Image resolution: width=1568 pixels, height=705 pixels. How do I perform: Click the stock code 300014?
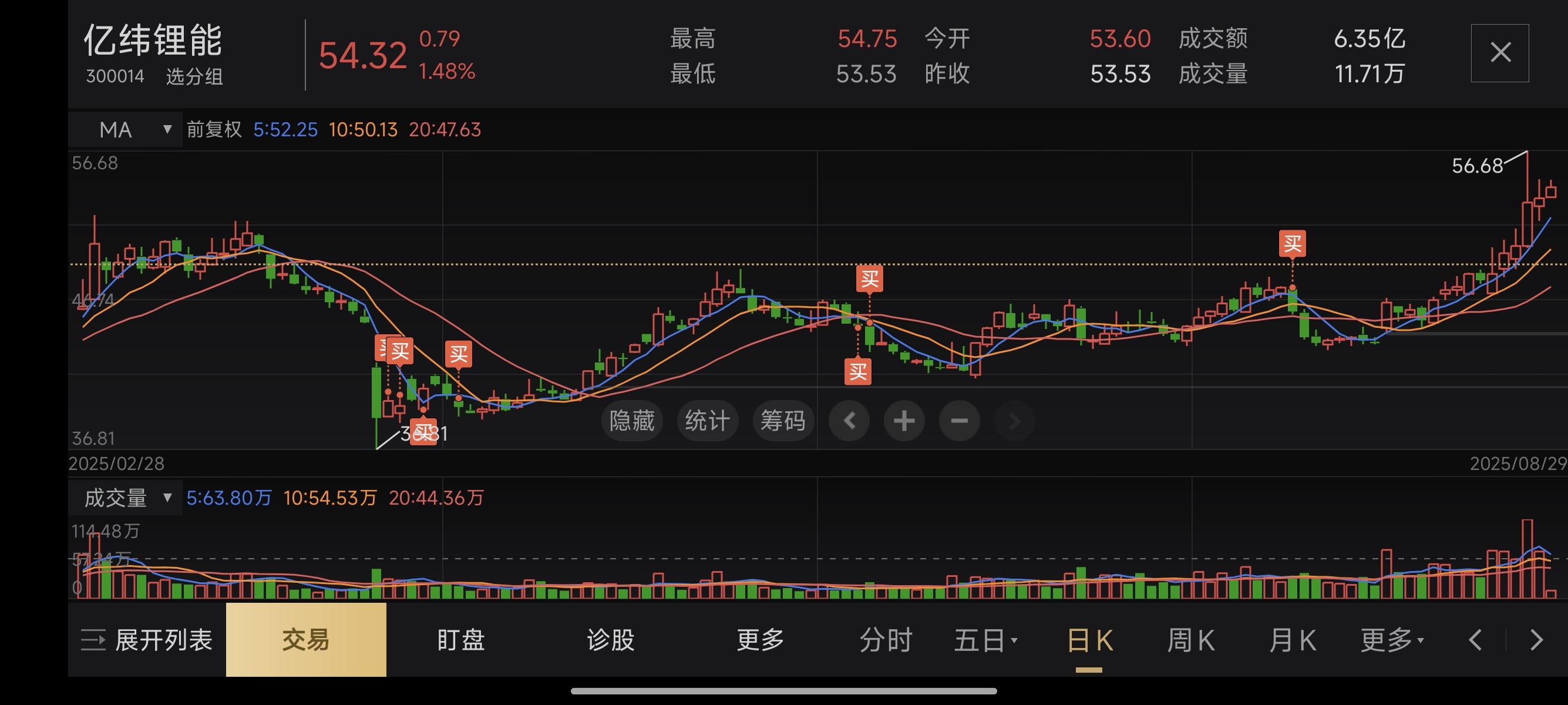(115, 76)
